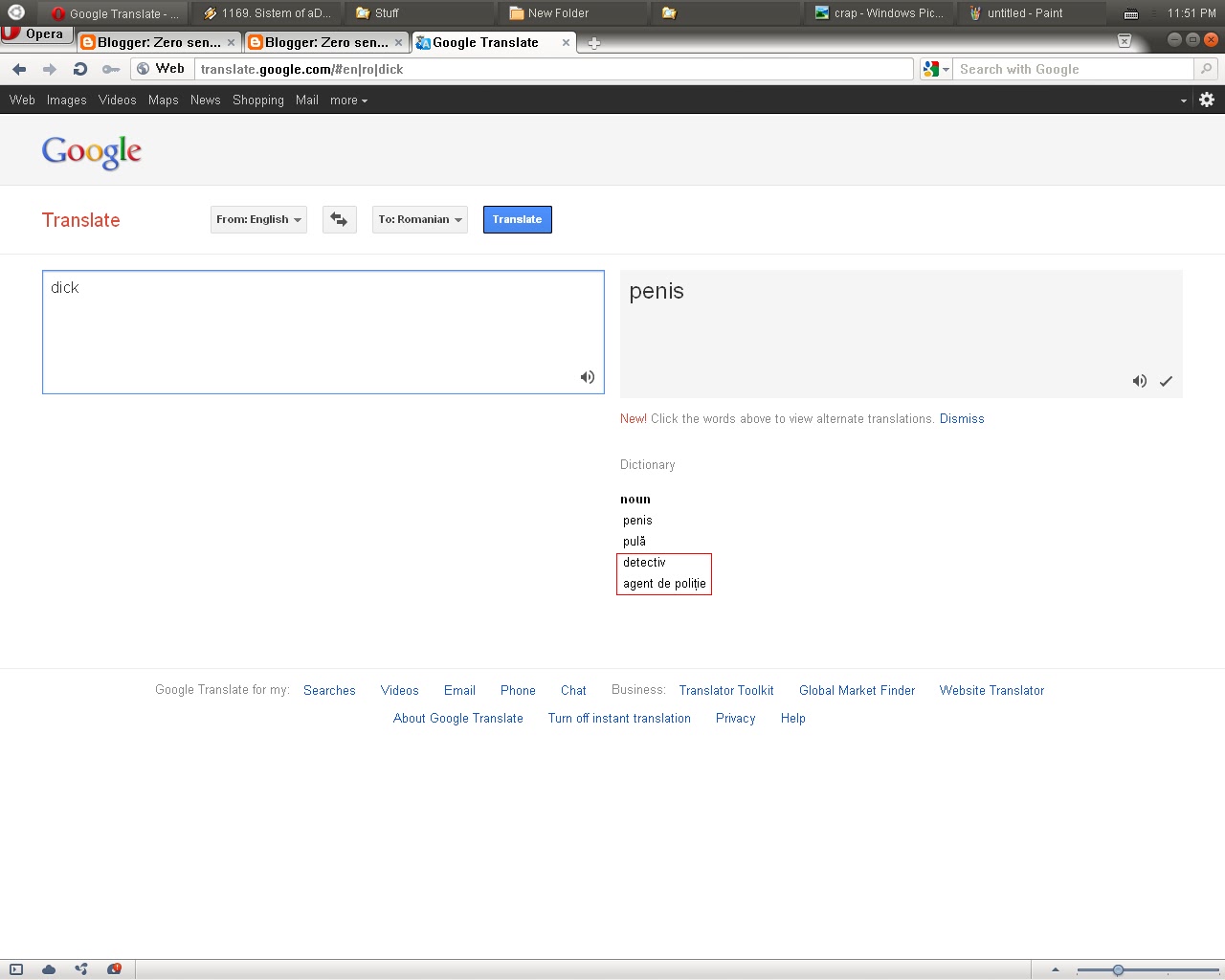1225x980 pixels.
Task: Open Opera Unite icon in status bar
Action: (x=81, y=969)
